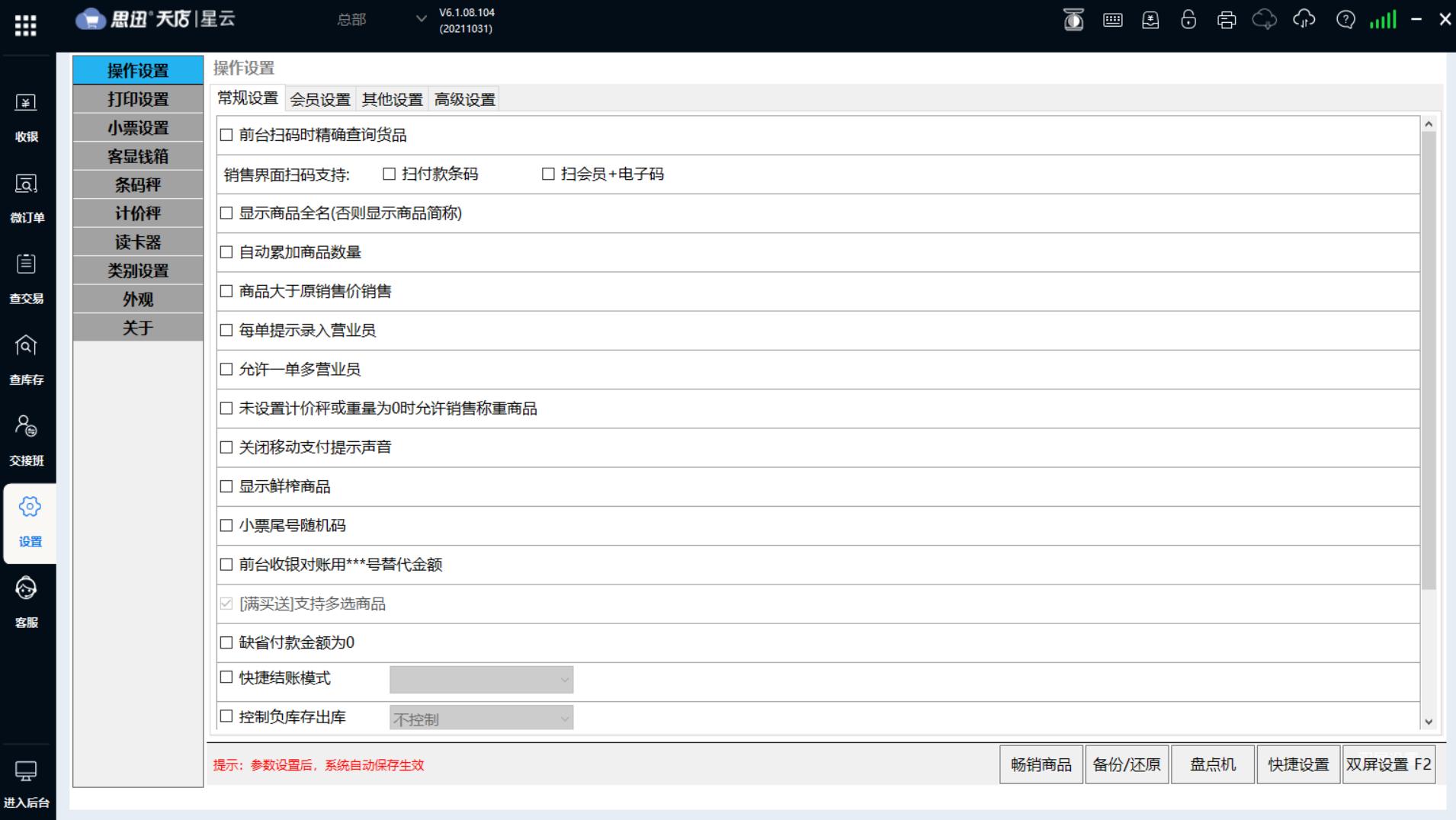
Task: Click the settings list scroll up arrow
Action: [1429, 123]
